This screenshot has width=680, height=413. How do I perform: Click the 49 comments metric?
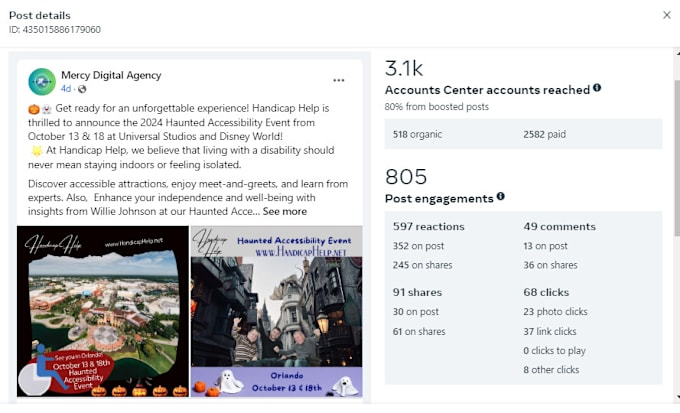point(559,226)
